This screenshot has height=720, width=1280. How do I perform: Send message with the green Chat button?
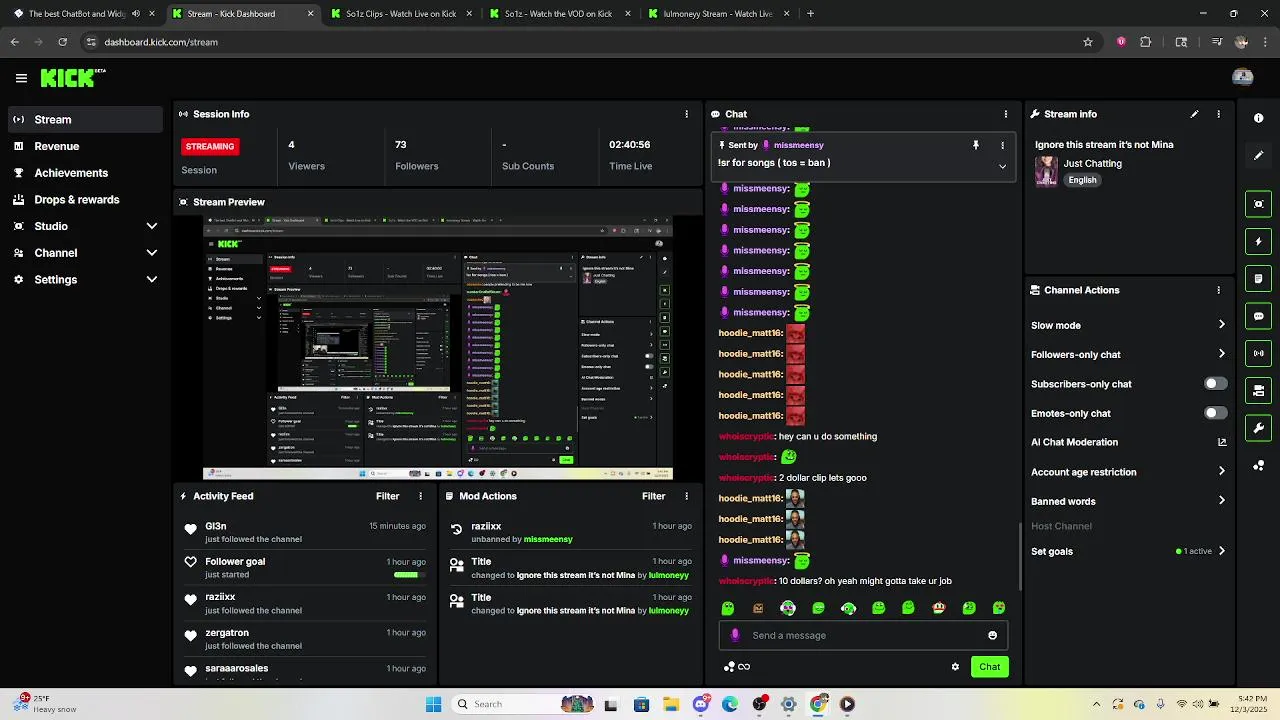[989, 667]
